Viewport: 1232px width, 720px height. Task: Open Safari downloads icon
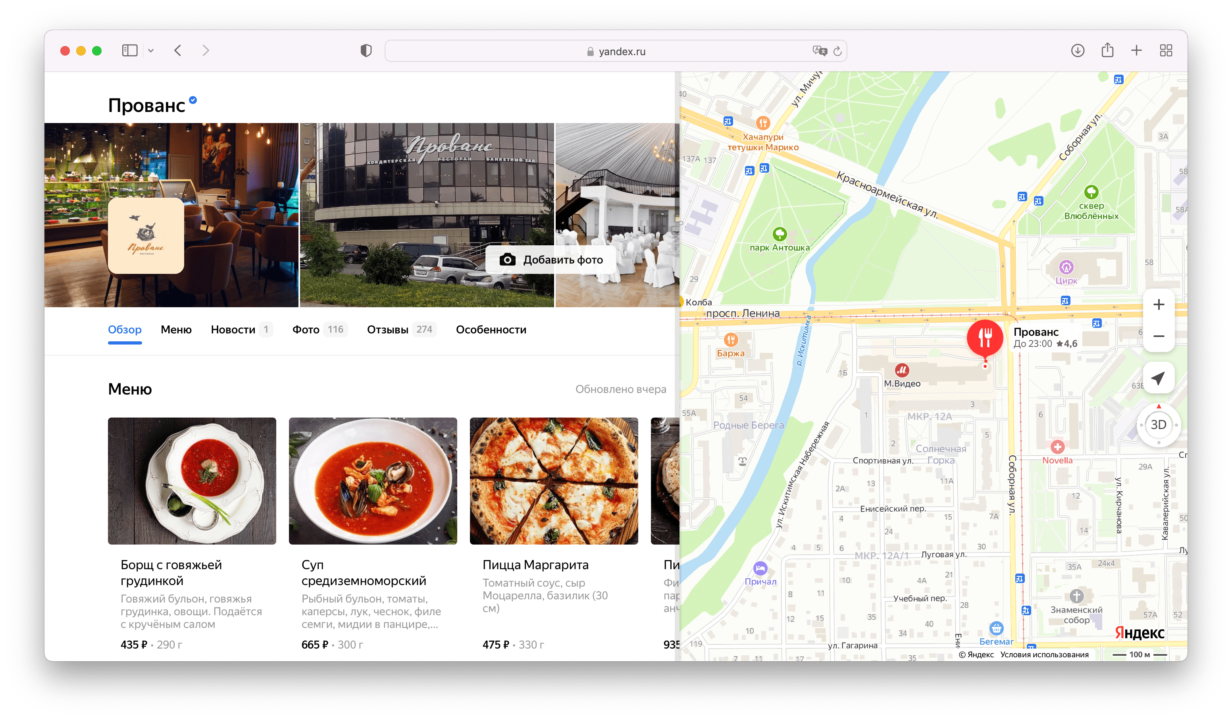[1077, 50]
